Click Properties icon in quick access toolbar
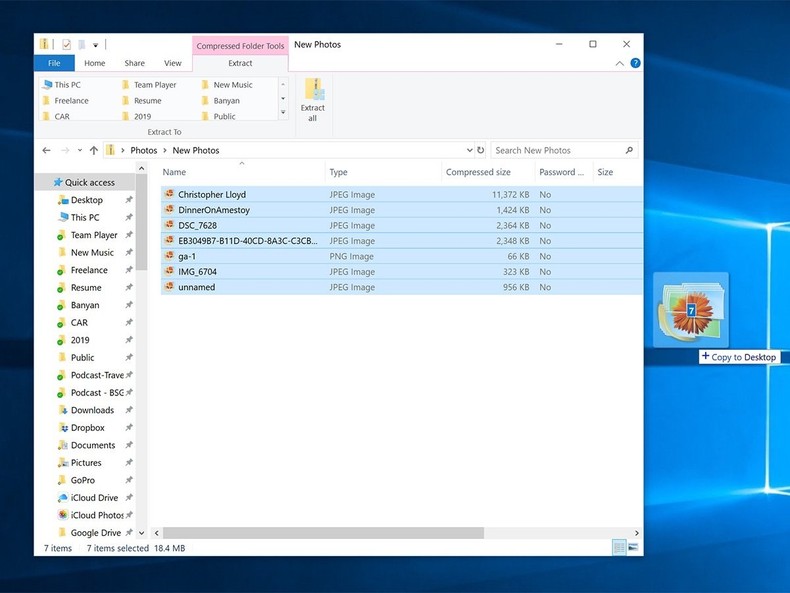 (x=66, y=45)
